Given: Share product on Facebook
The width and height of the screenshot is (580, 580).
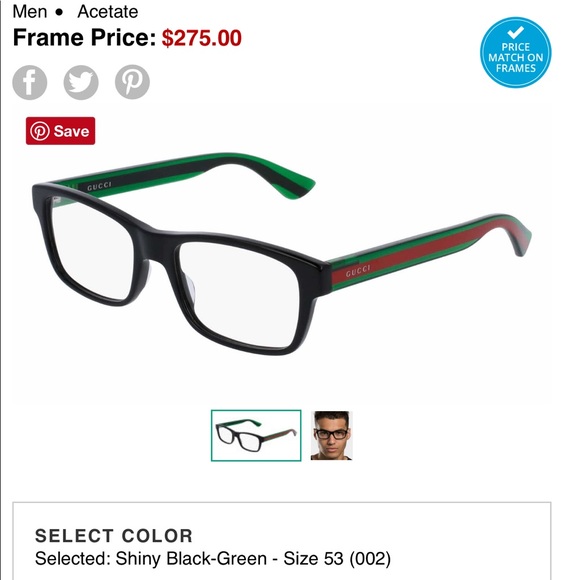Looking at the screenshot, I should pyautogui.click(x=30, y=82).
